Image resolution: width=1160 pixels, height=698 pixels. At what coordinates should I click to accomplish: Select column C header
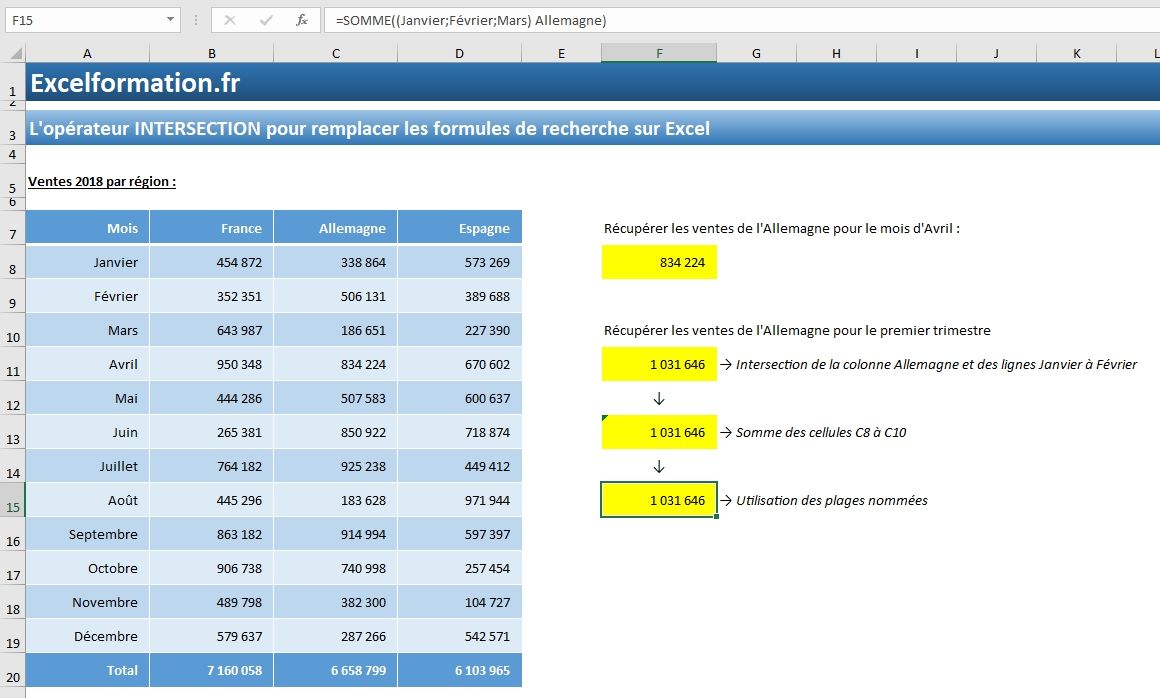336,53
